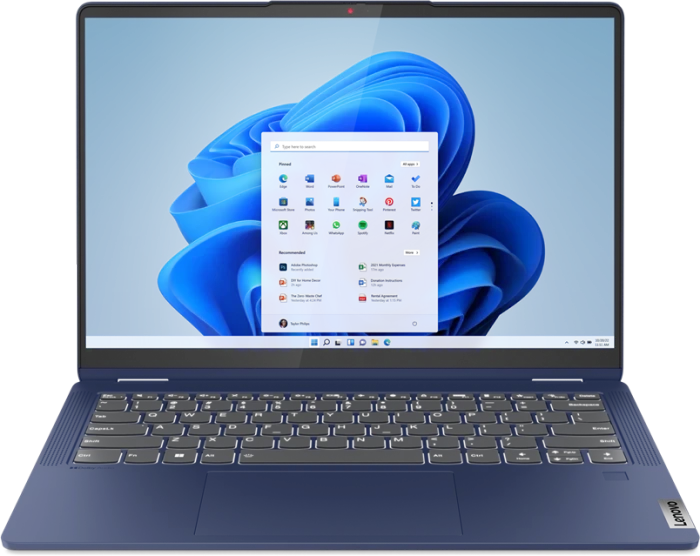Launch the Your Phone app
This screenshot has height=556, width=700.
[336, 202]
